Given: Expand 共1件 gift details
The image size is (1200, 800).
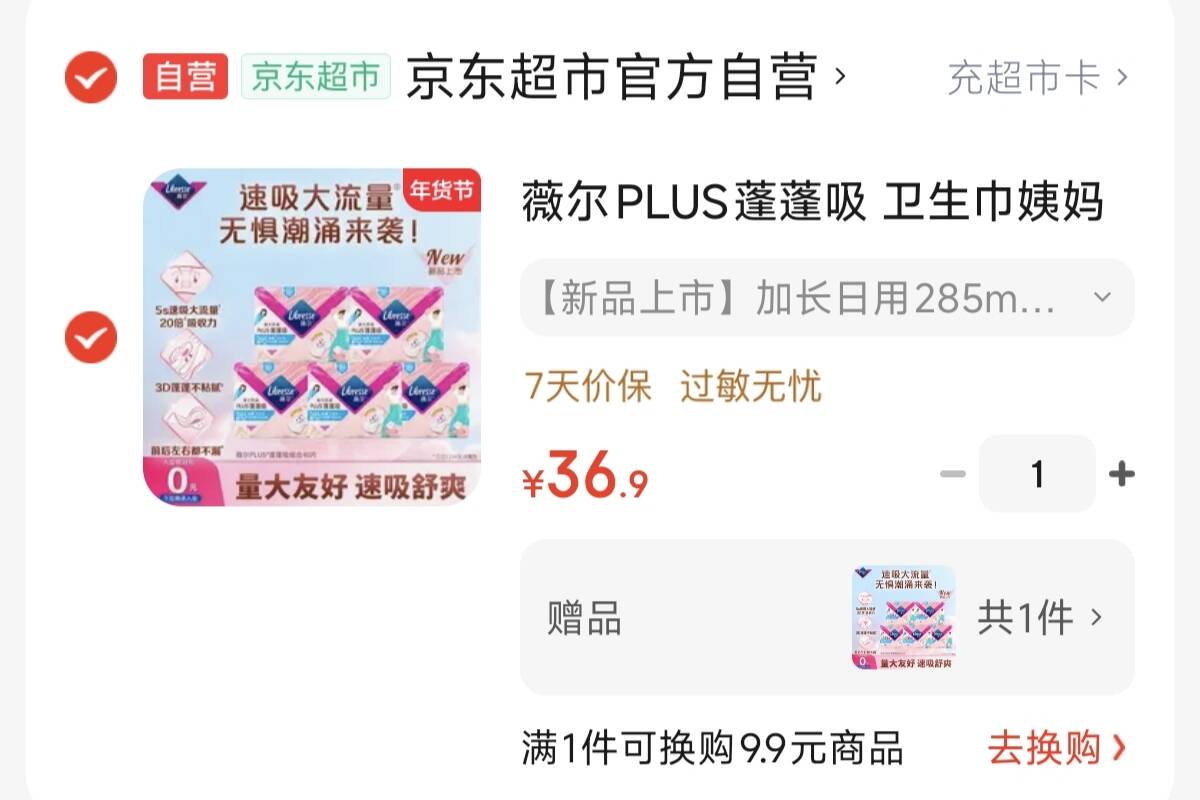Looking at the screenshot, I should pyautogui.click(x=1040, y=618).
